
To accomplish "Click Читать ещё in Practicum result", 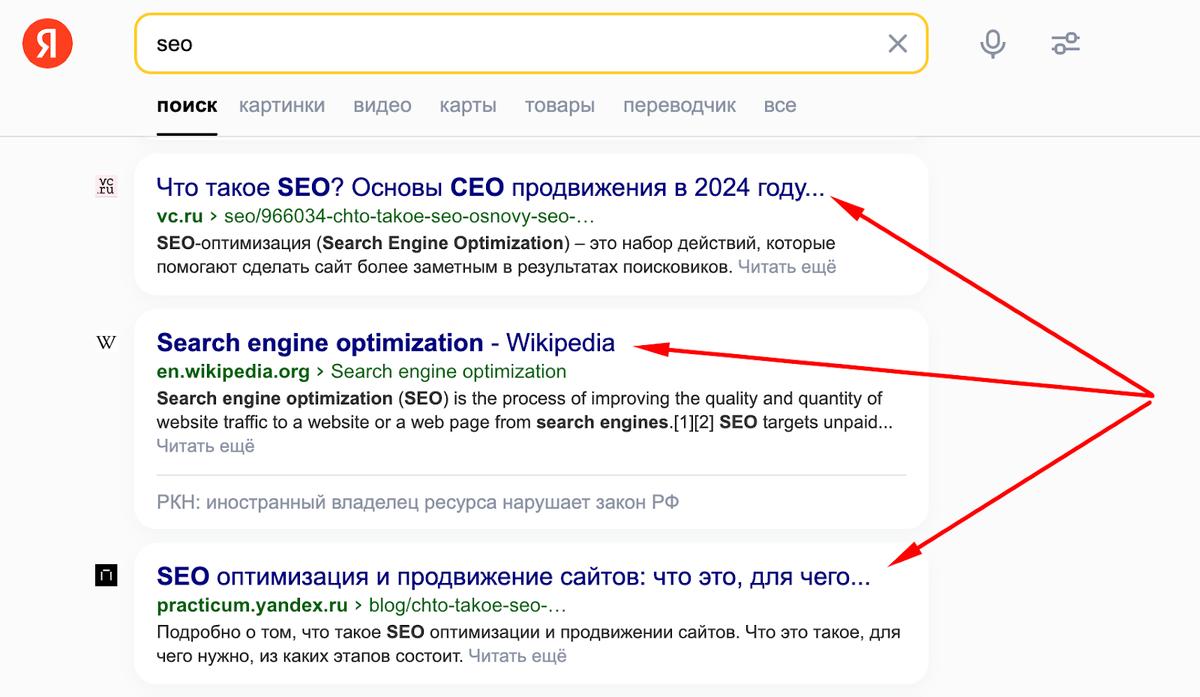I will (x=517, y=656).
